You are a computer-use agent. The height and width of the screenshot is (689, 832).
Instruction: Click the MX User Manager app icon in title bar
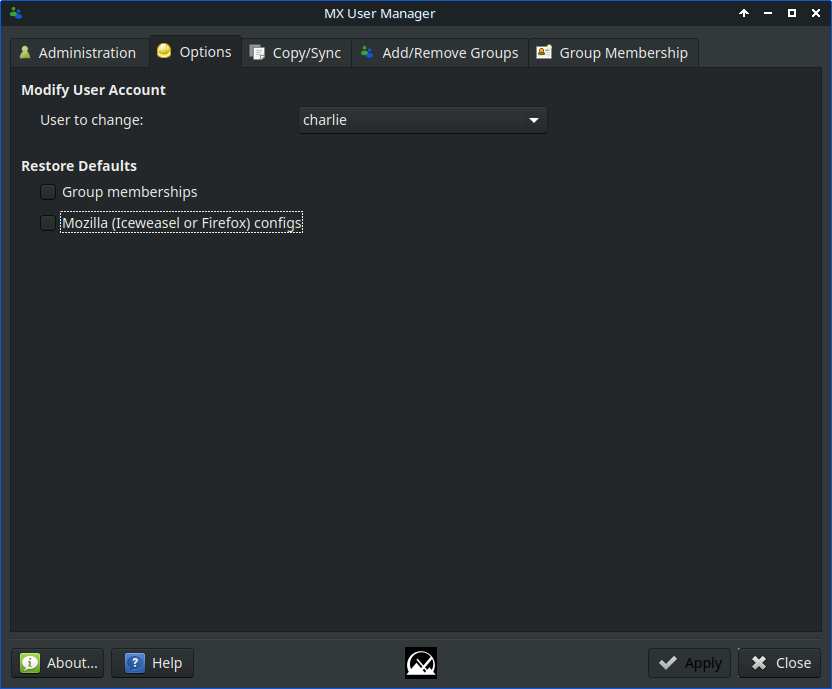[16, 13]
